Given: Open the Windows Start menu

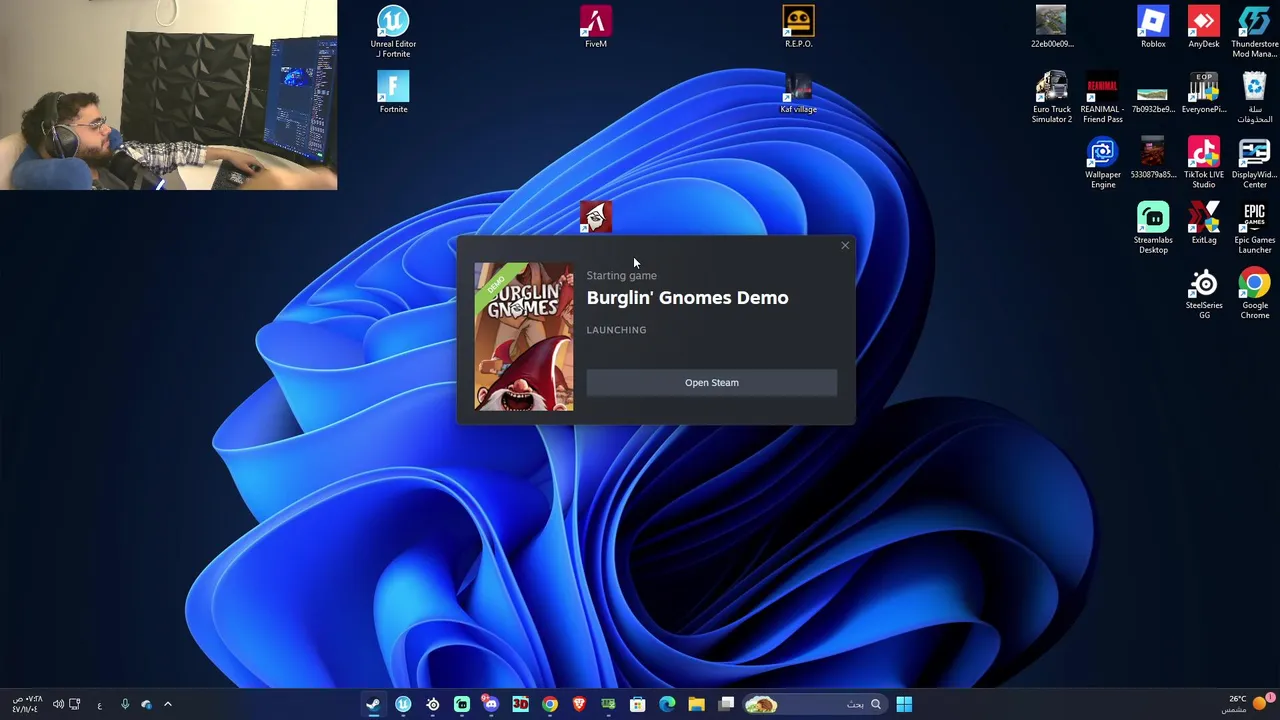Looking at the screenshot, I should [x=904, y=704].
